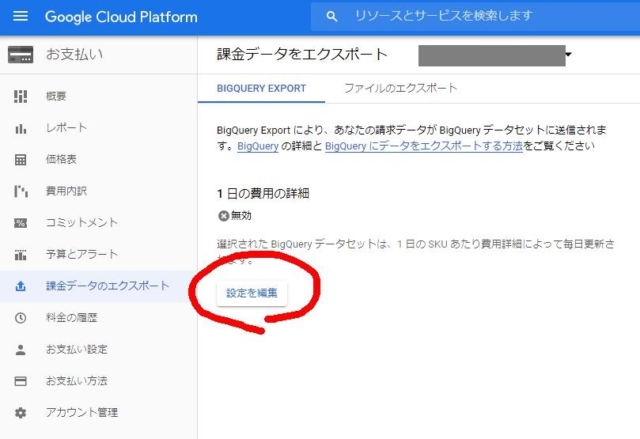This screenshot has width=640, height=439.
Task: Click the billing credit card icon
Action: [20, 55]
